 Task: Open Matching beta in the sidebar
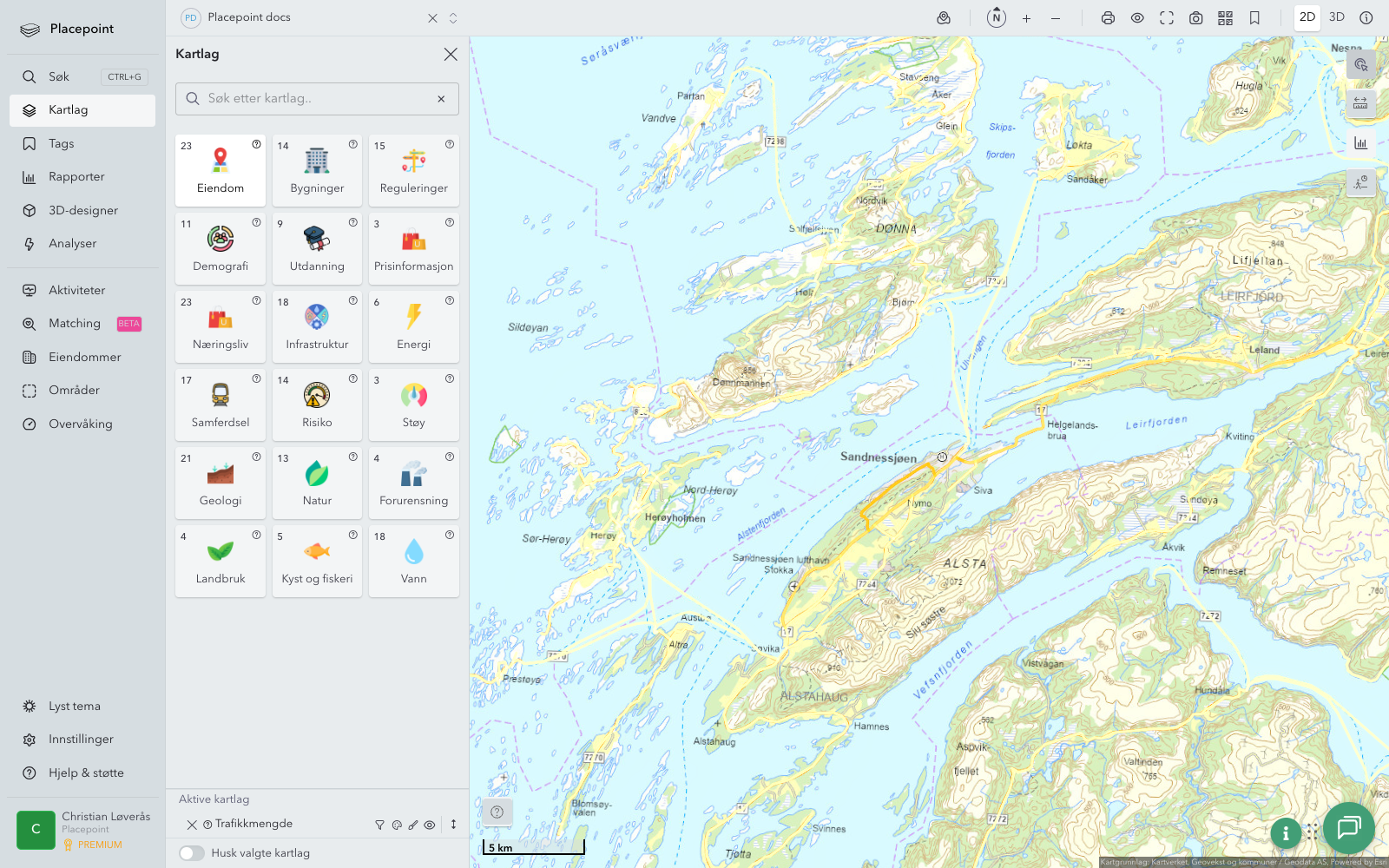(x=82, y=323)
